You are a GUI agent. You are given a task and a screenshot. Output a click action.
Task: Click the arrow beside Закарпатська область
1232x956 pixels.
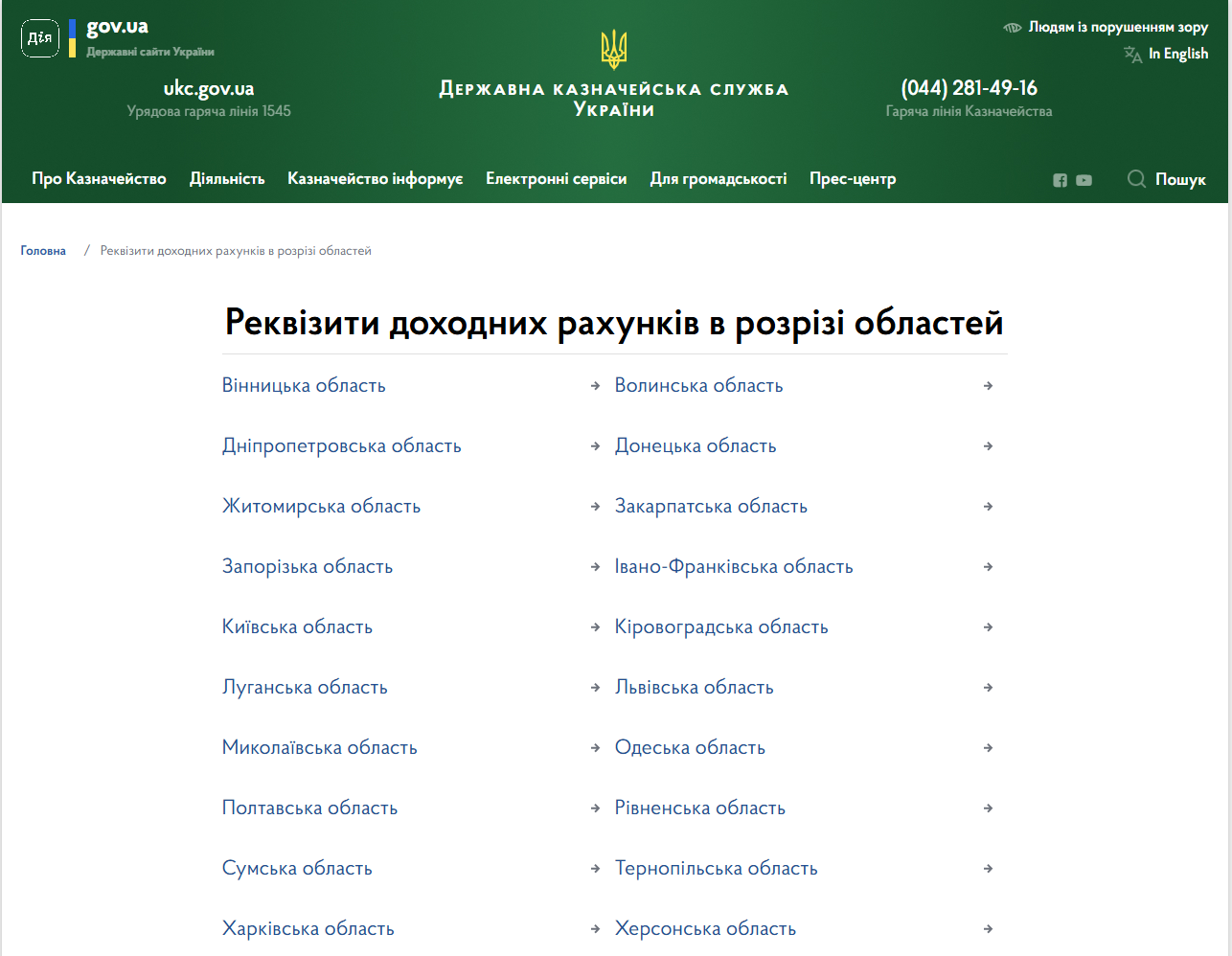[x=988, y=507]
